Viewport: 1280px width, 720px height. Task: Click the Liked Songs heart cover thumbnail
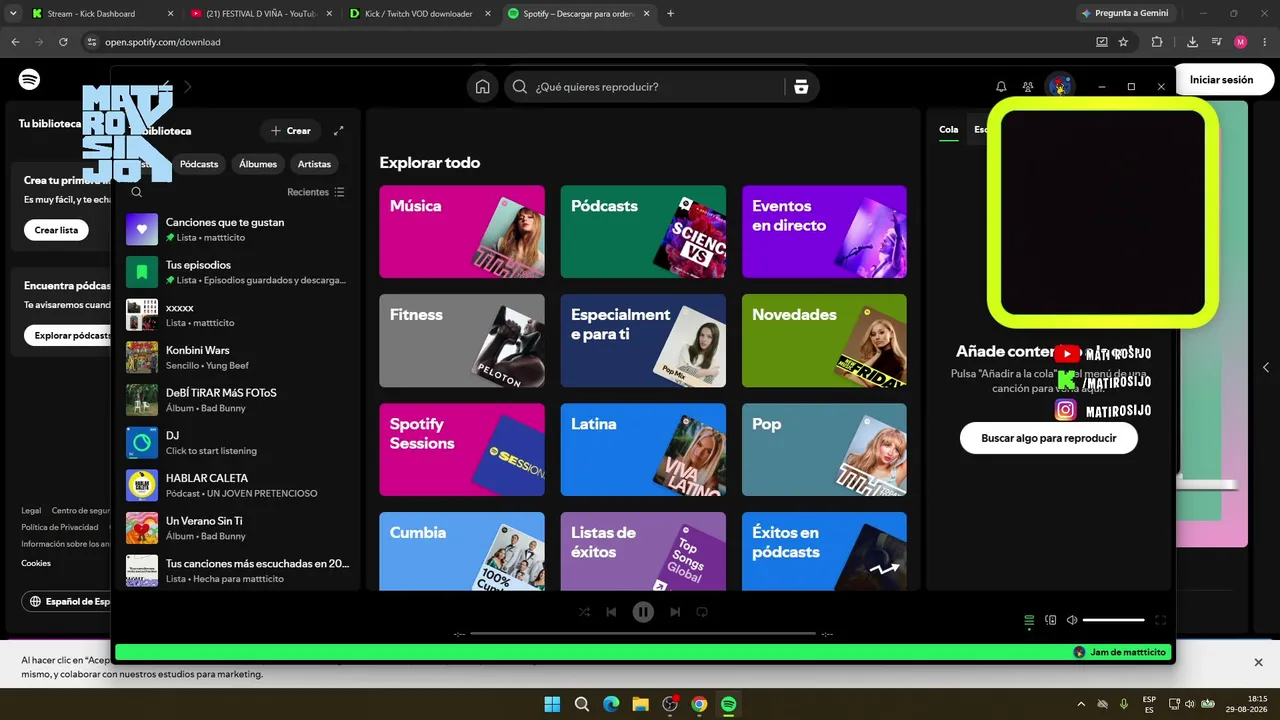(142, 229)
